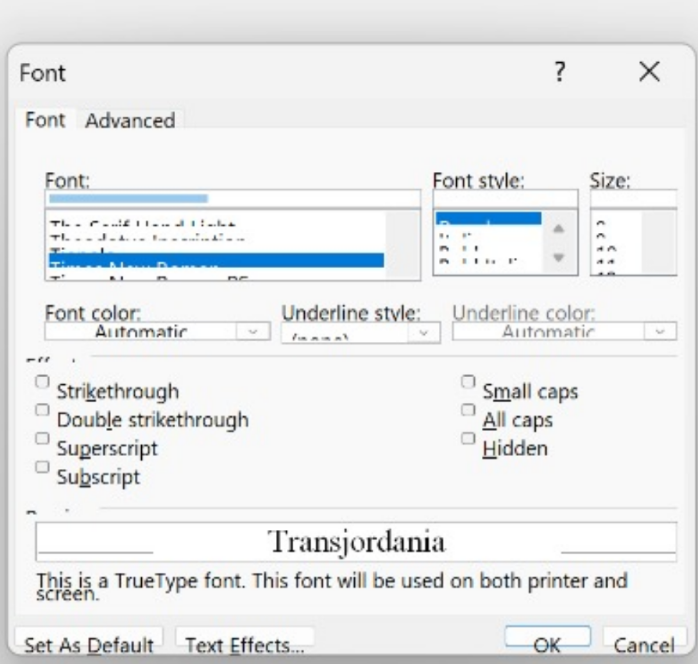Screen dimensions: 698x664
Task: Click the Font style input field
Action: (505, 198)
